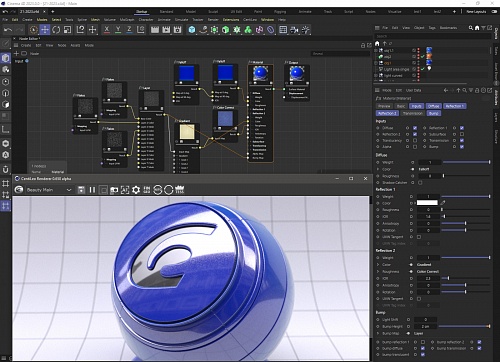Click the green MoGraph cloner icon
Screen dimensions: 500x362
tap(248, 30)
